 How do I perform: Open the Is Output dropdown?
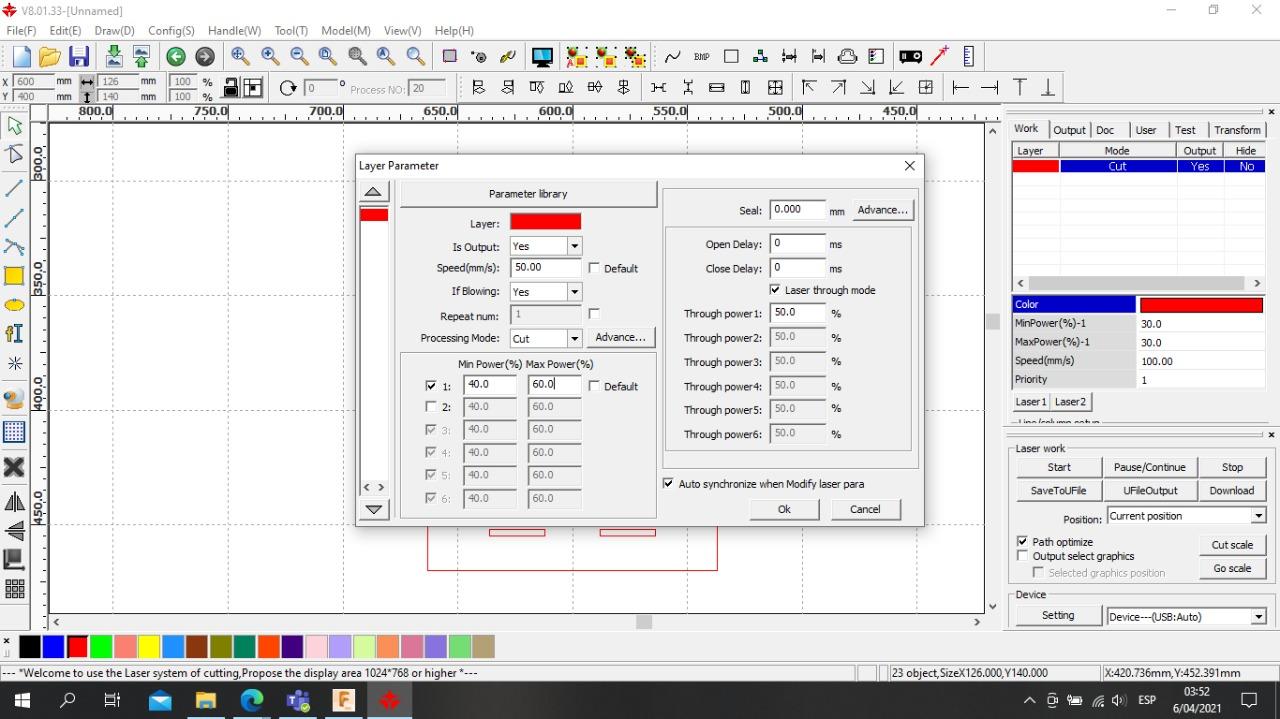tap(574, 246)
